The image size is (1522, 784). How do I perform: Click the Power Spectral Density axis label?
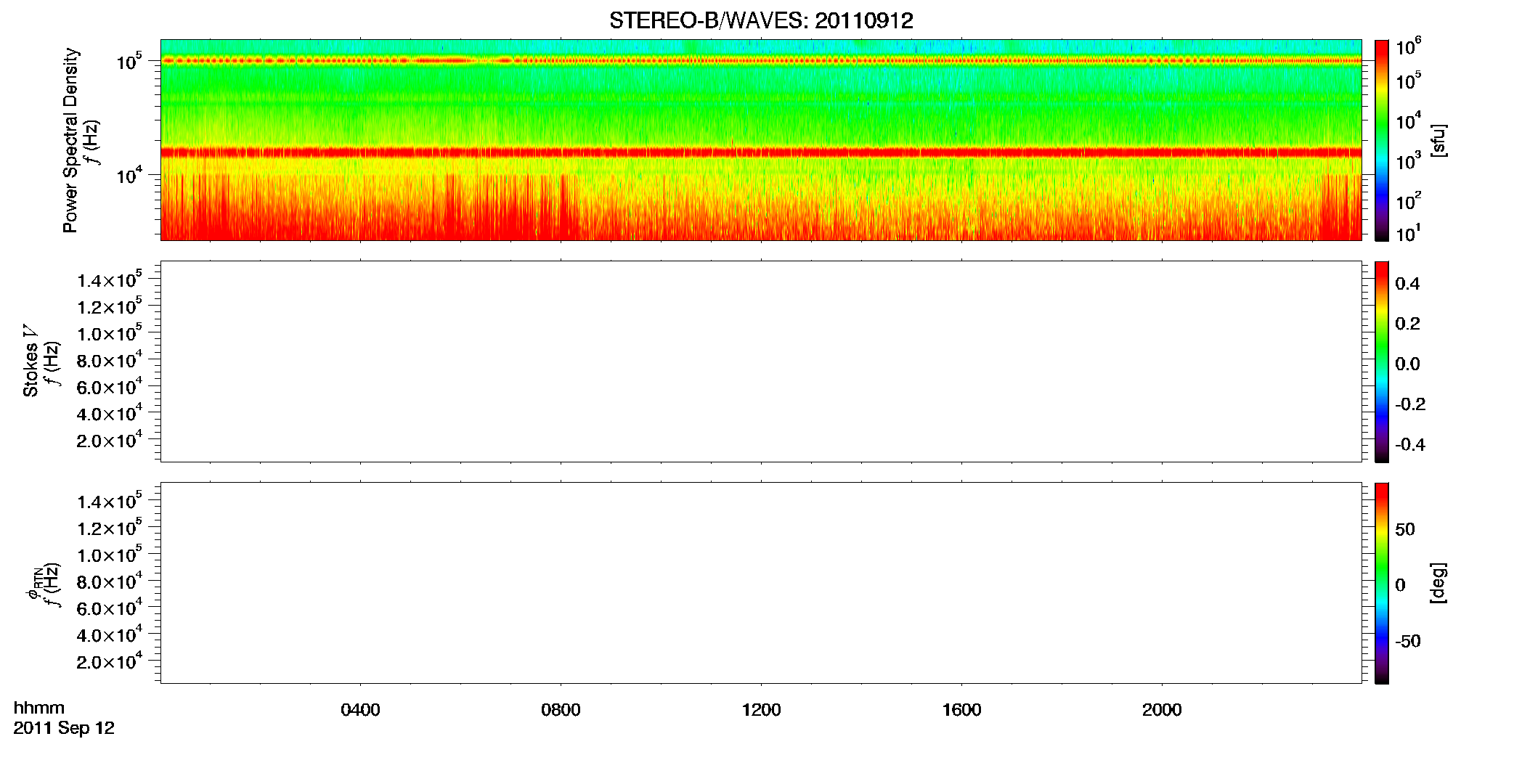point(70,140)
